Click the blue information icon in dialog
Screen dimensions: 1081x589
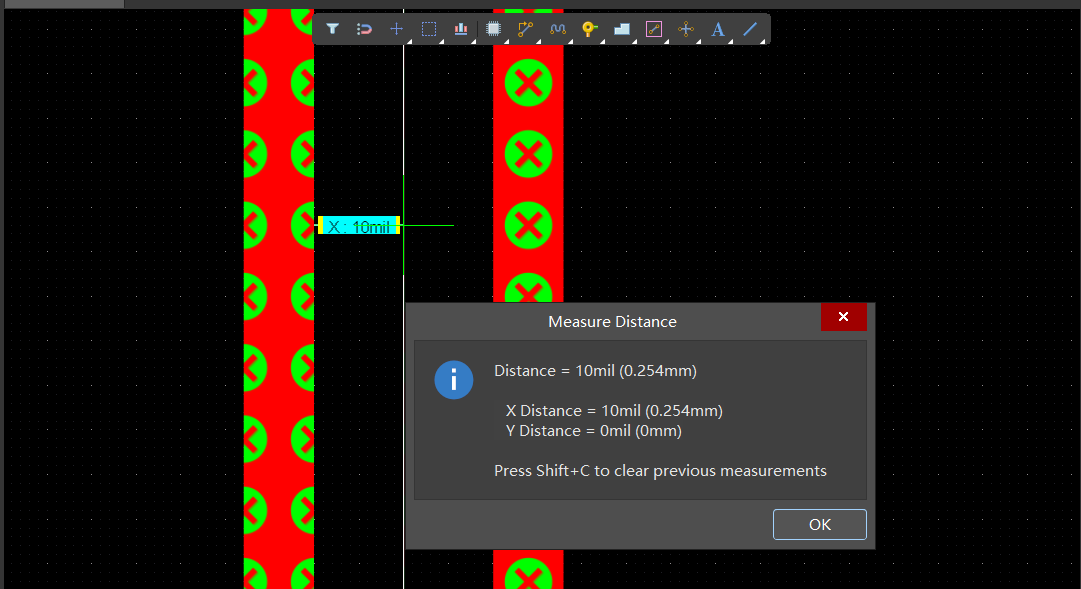[x=454, y=380]
